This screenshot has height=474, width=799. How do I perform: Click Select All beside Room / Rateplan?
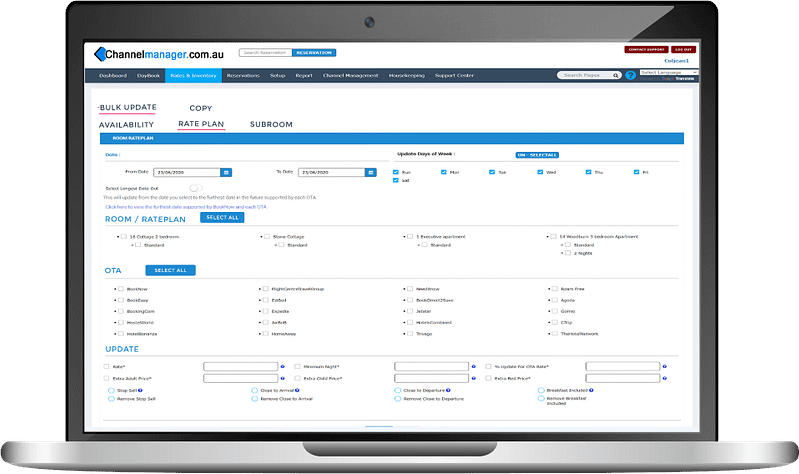pos(222,218)
